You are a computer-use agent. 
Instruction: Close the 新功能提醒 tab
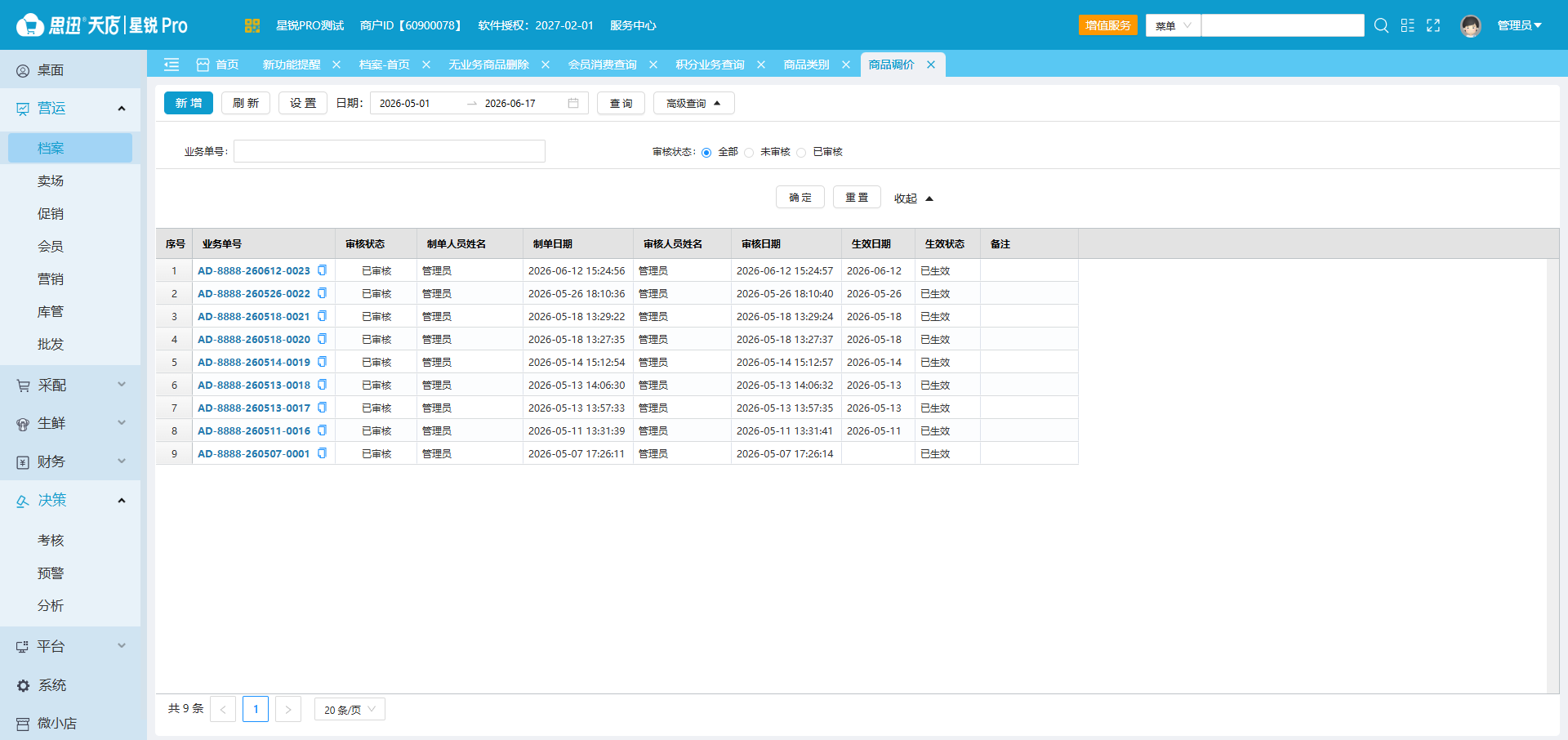pyautogui.click(x=336, y=65)
